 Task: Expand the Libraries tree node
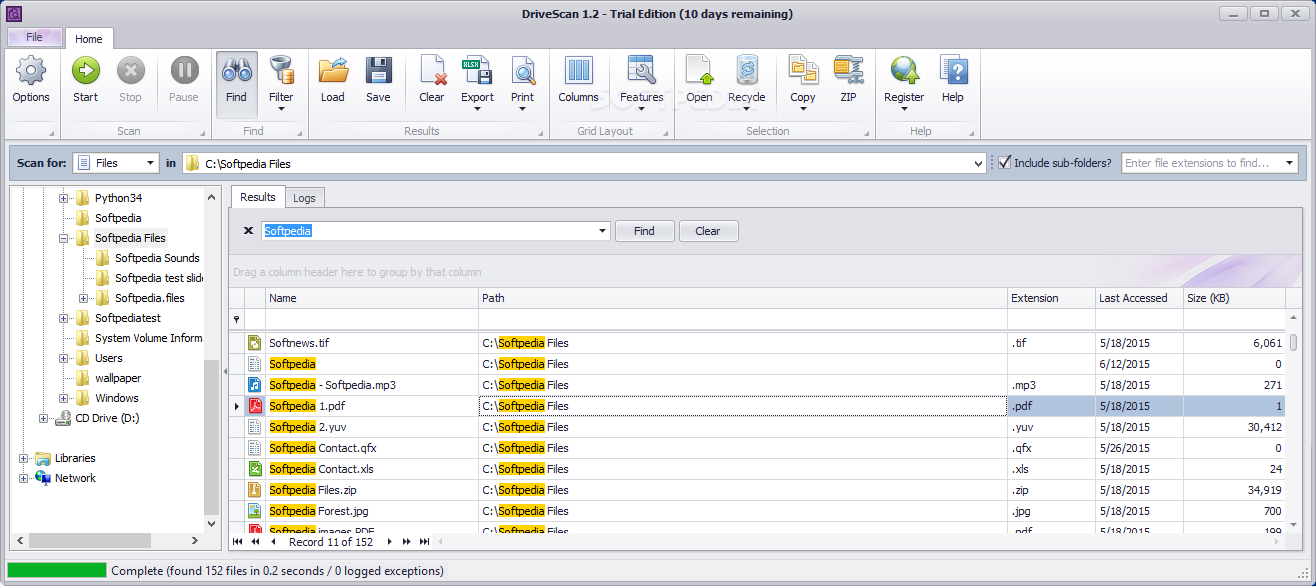point(23,458)
